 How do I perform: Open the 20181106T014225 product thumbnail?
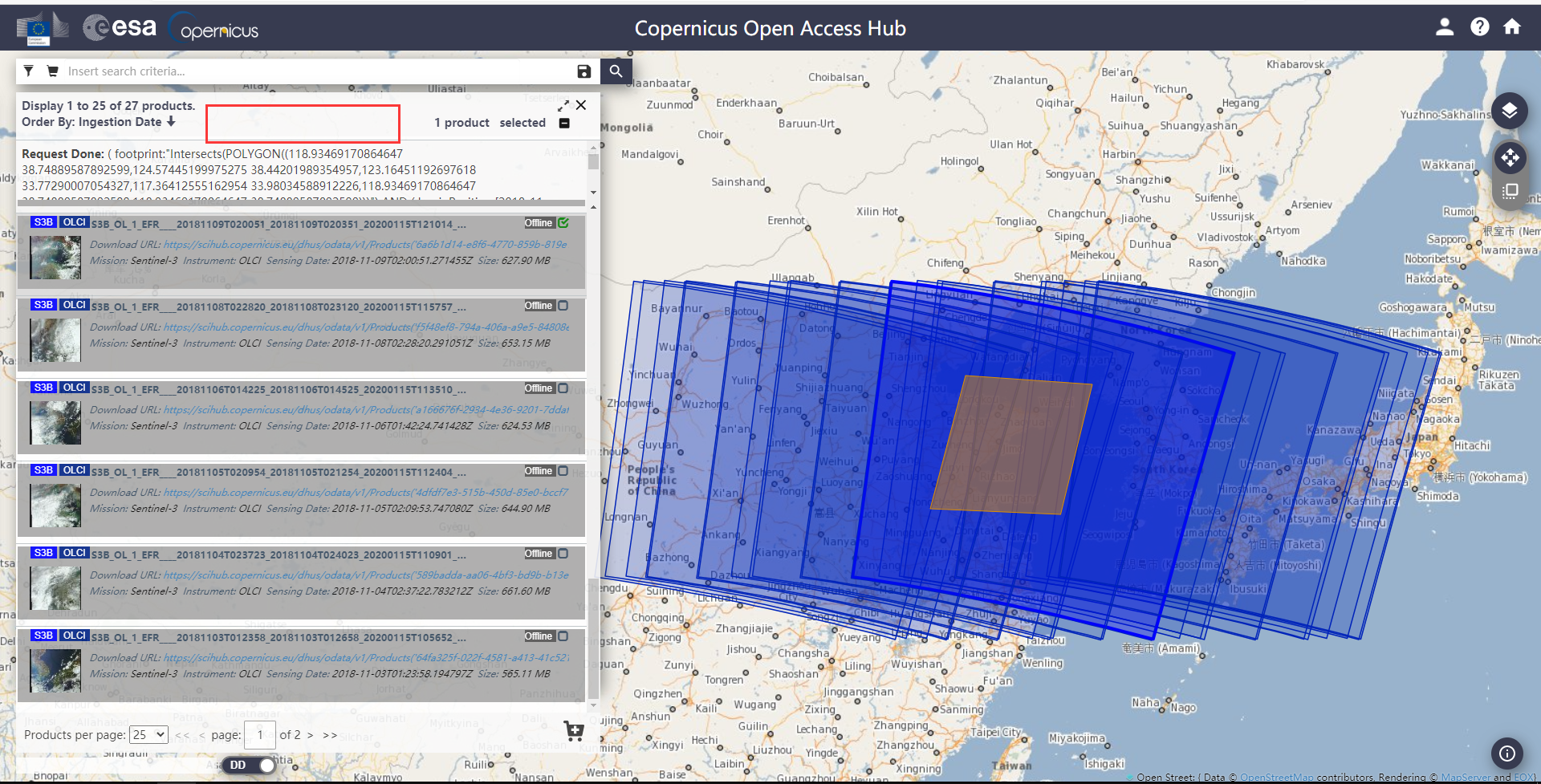55,422
